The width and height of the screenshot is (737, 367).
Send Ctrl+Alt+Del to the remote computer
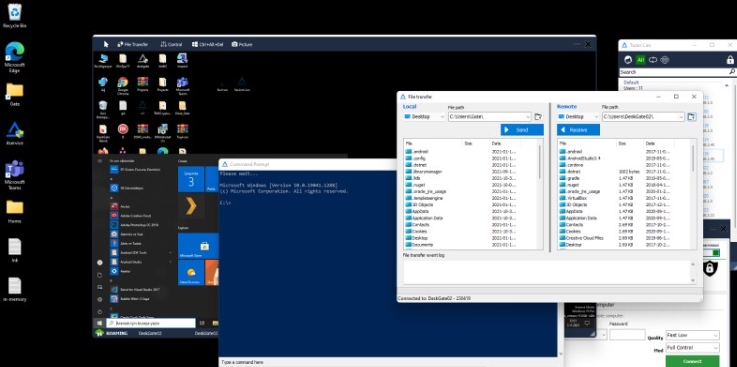pos(207,44)
